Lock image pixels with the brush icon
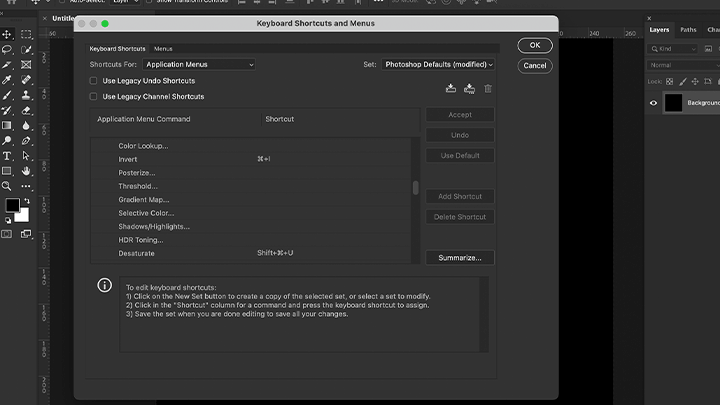720x405 pixels. click(x=683, y=82)
